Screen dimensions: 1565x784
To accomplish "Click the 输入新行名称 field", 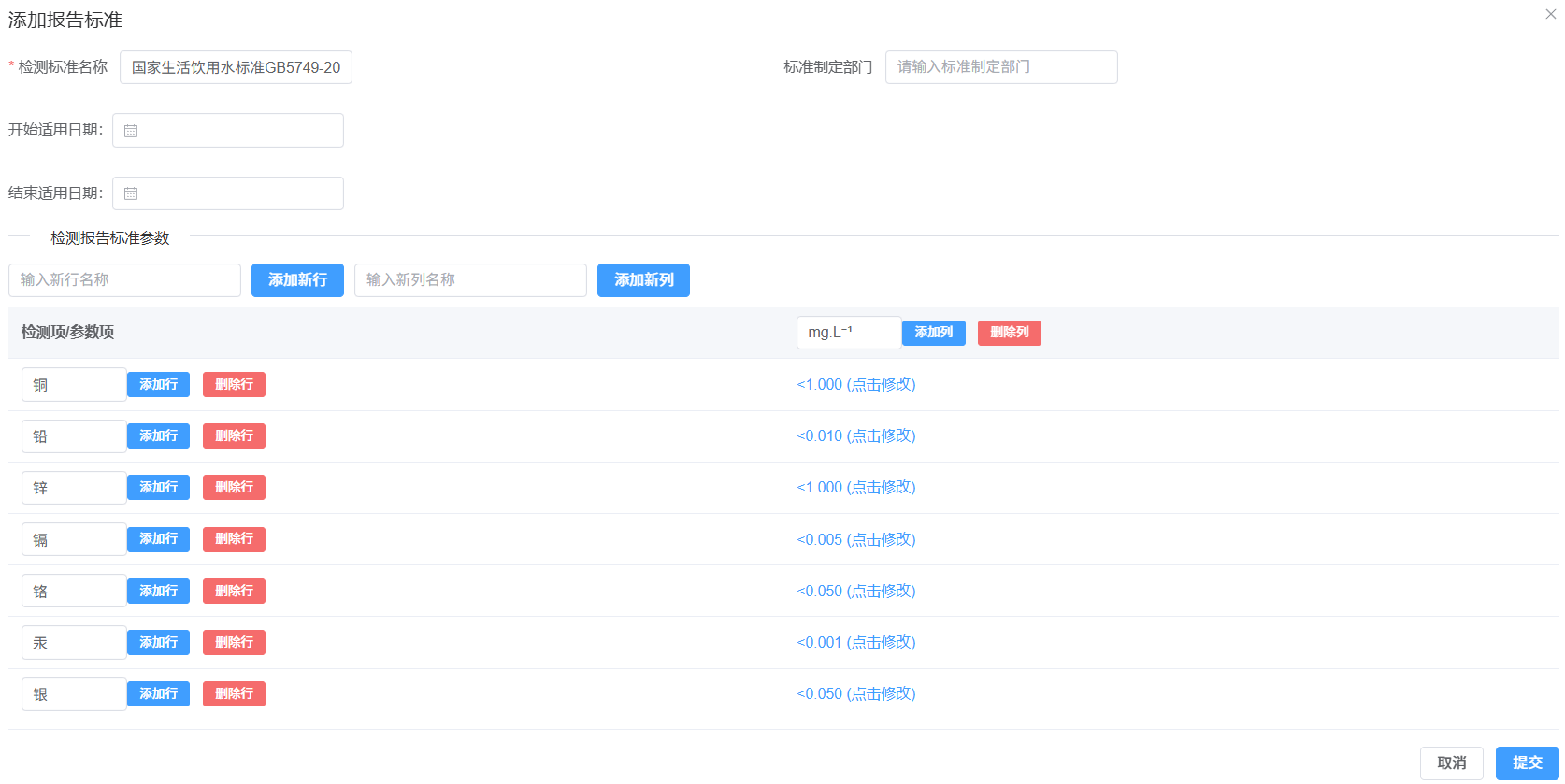I will (x=124, y=280).
